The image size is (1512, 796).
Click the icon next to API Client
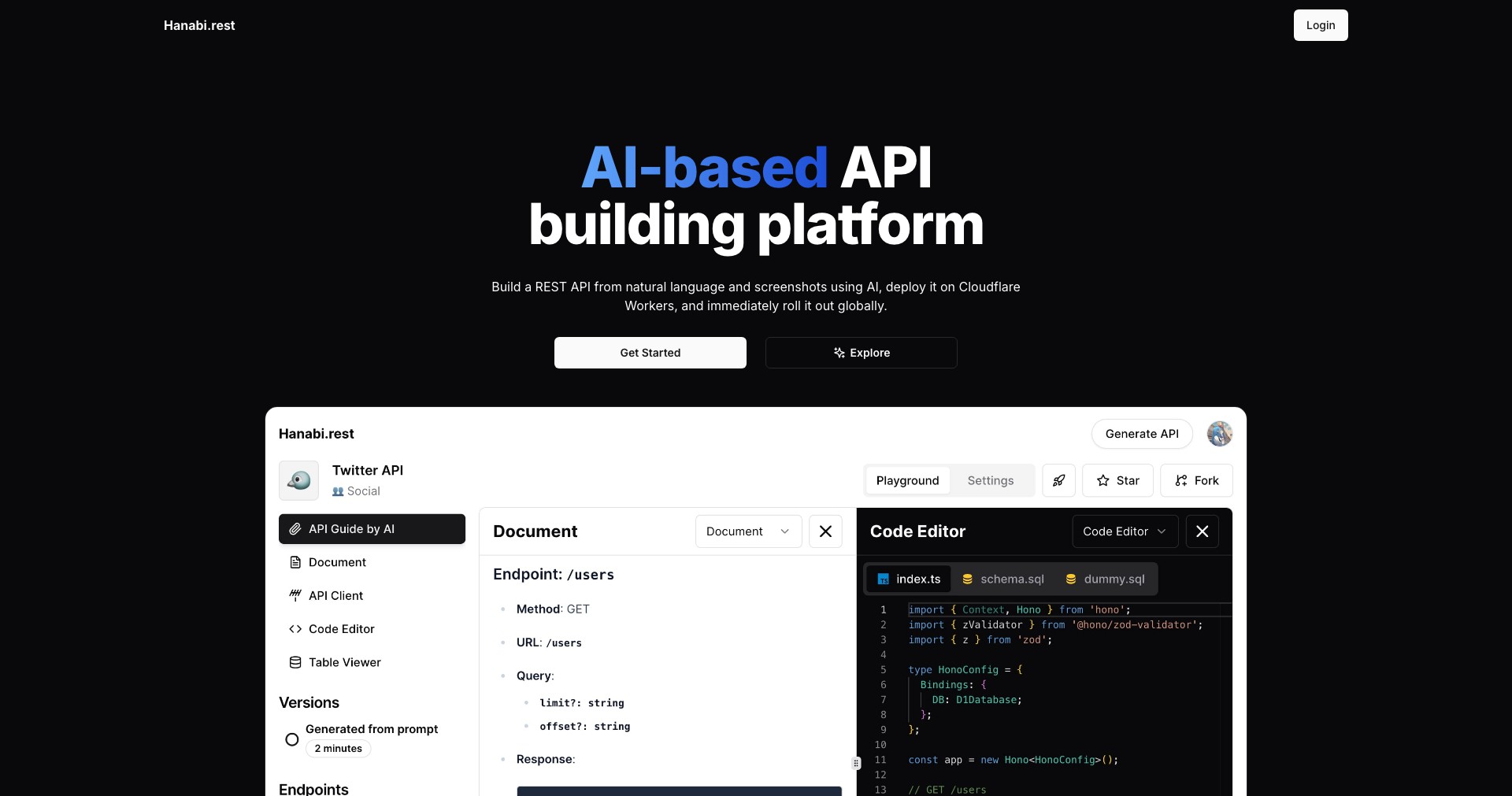[x=295, y=595]
